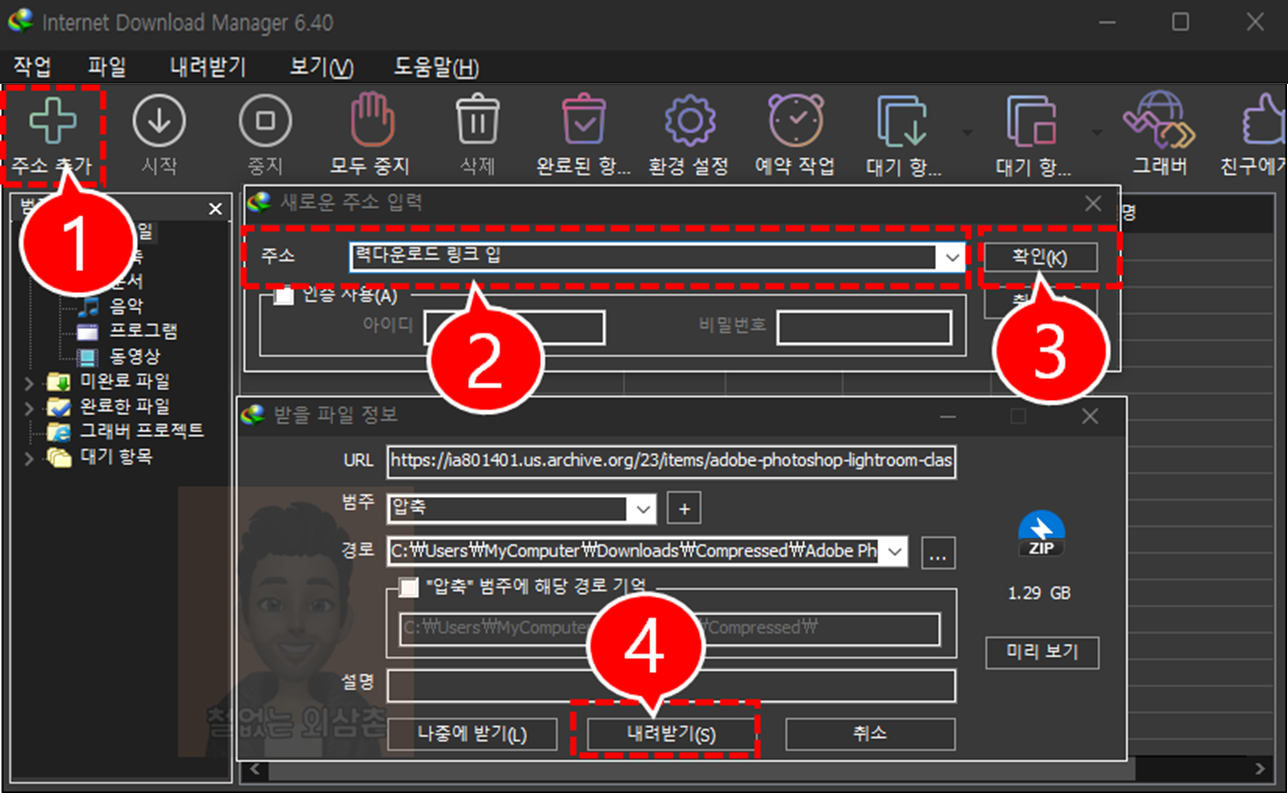Close the 새로운 주소 입력 dialog
Screen dimensions: 1288x793
tap(1093, 204)
